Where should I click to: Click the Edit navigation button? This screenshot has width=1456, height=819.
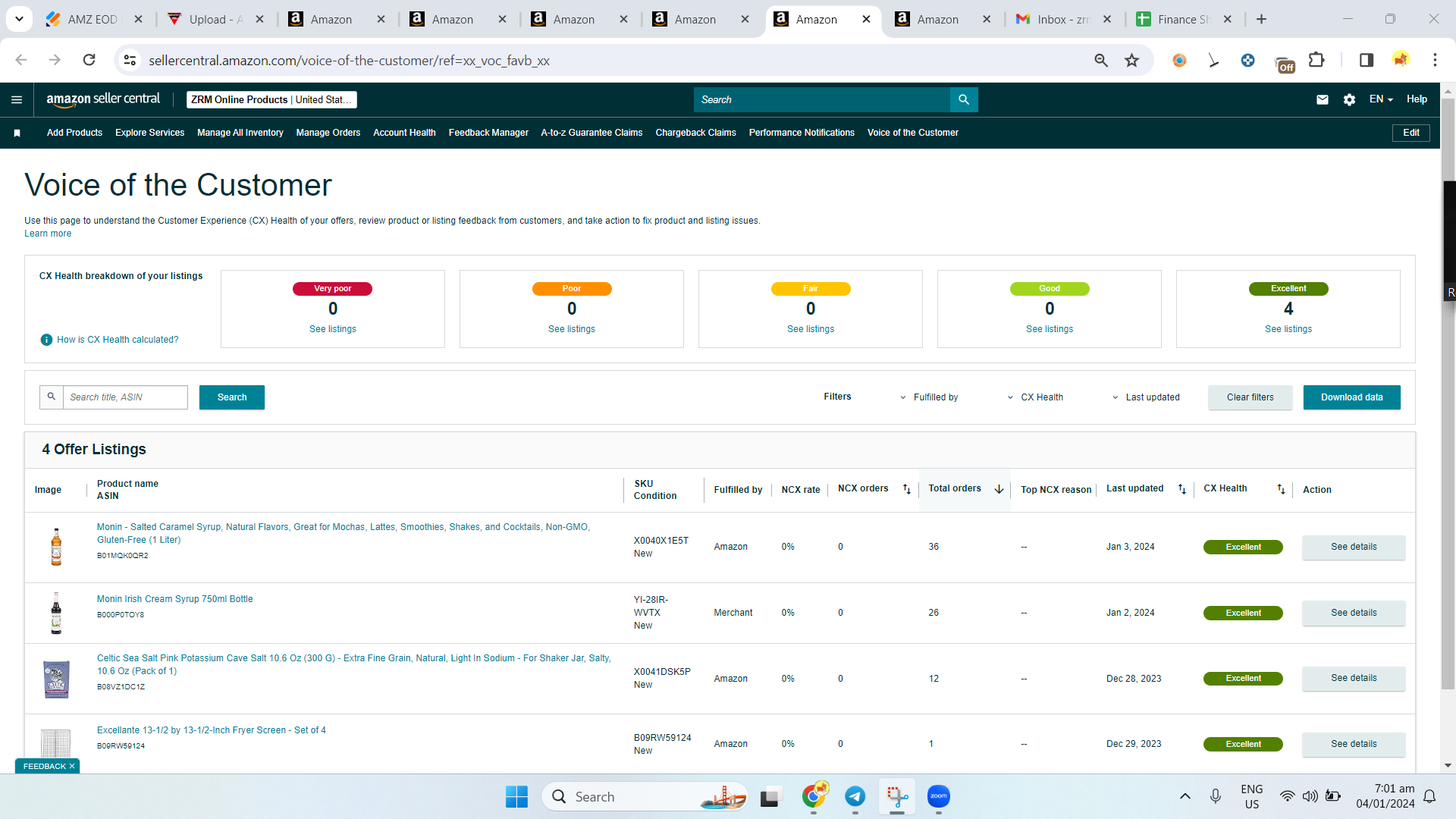[x=1411, y=133]
